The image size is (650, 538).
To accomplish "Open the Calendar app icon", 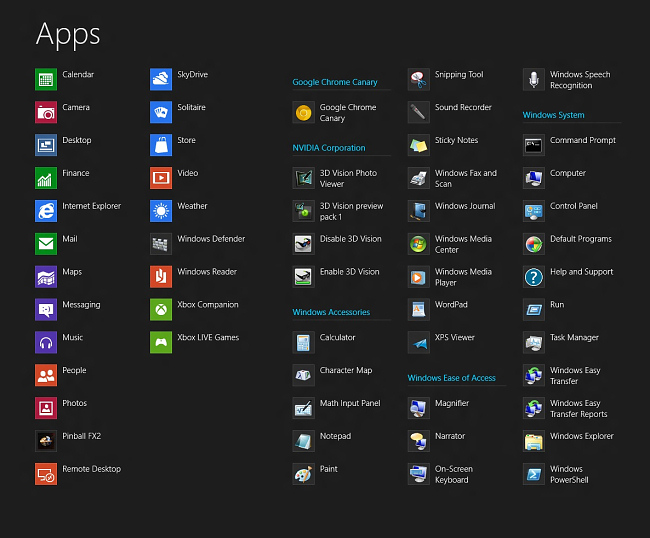I will pyautogui.click(x=46, y=79).
